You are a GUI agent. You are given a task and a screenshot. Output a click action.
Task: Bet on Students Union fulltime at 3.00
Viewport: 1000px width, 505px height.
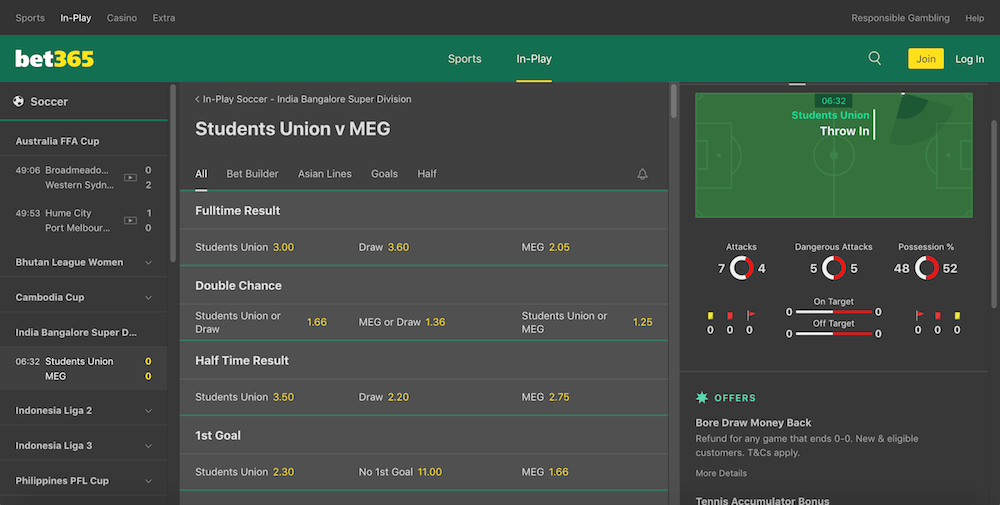(261, 247)
